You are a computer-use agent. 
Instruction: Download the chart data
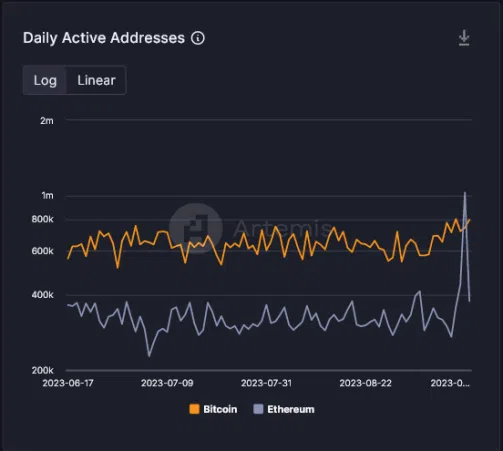point(464,38)
